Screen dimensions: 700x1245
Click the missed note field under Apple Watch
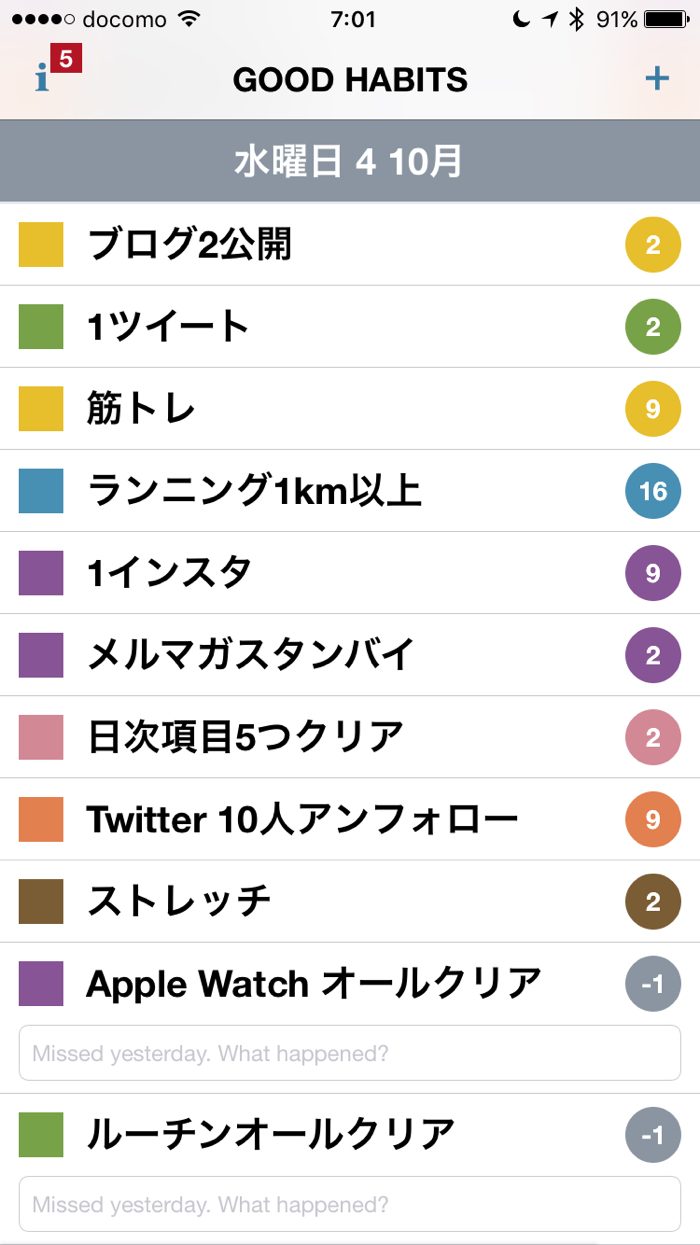349,1053
